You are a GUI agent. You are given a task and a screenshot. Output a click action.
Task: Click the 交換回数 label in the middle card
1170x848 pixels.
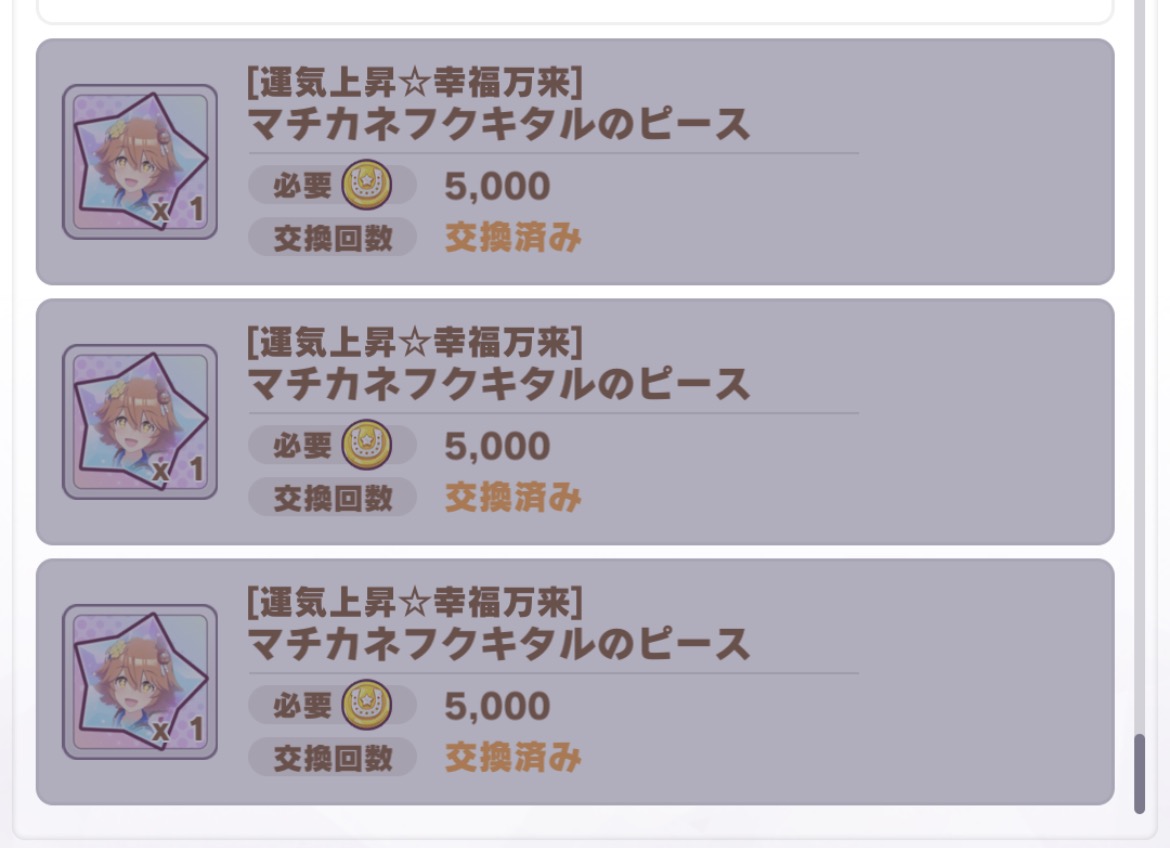pyautogui.click(x=332, y=498)
